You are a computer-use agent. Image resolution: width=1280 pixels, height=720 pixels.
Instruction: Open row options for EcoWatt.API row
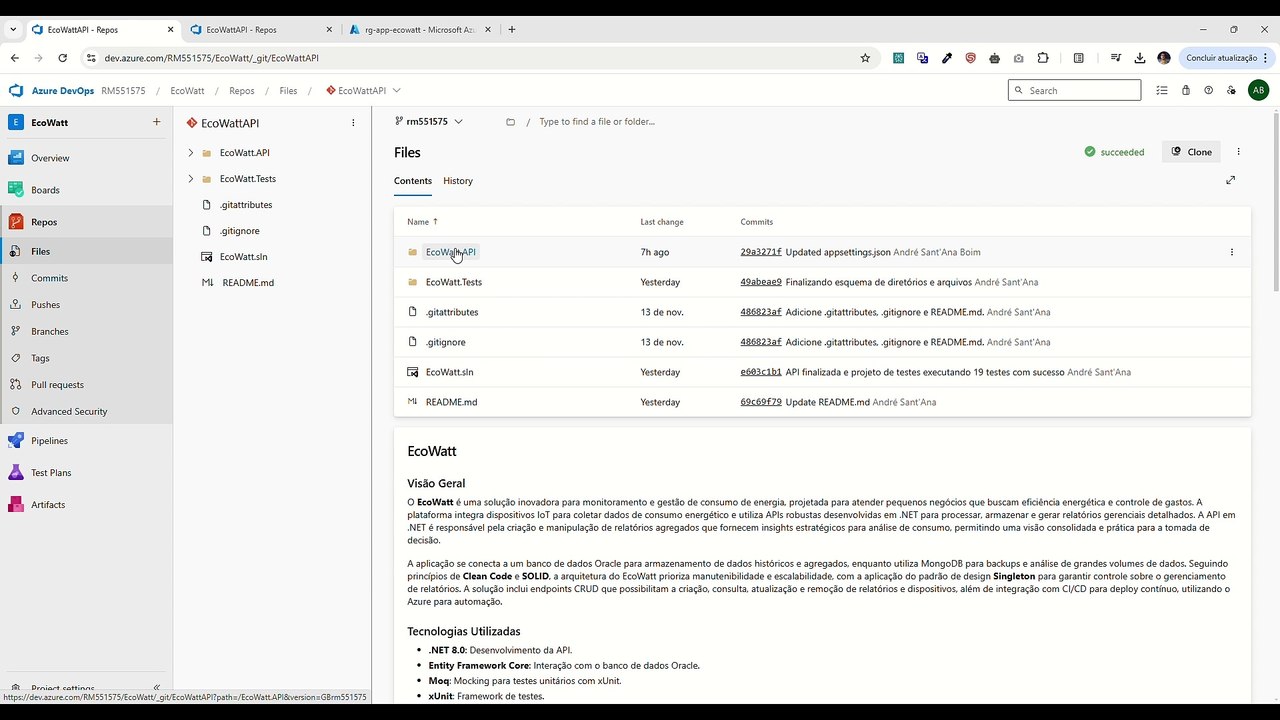pyautogui.click(x=1231, y=252)
